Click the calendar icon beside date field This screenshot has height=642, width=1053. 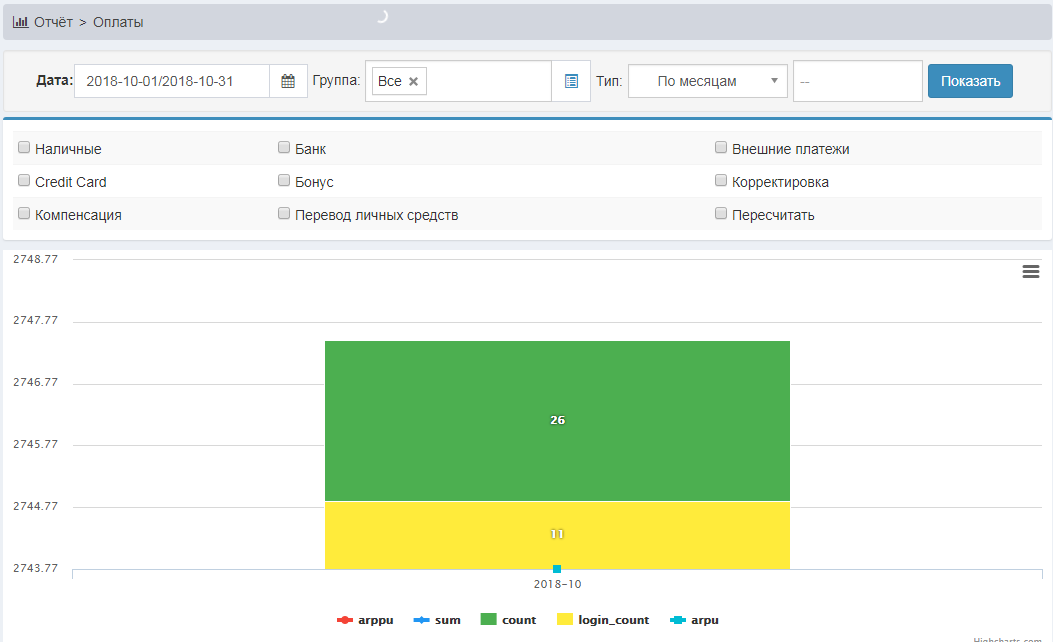click(x=288, y=82)
